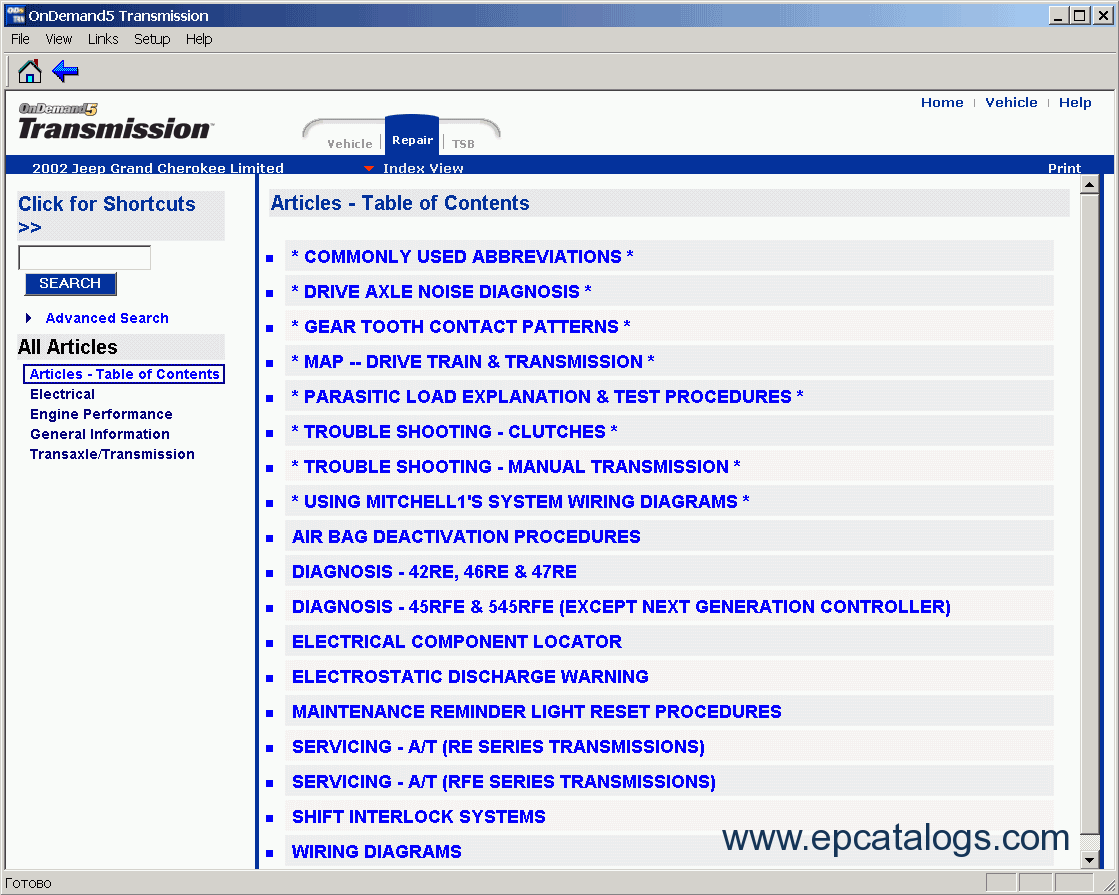The width and height of the screenshot is (1119, 895).
Task: Open Servicing - A/T (RE Series Transmissions)
Action: 498,746
